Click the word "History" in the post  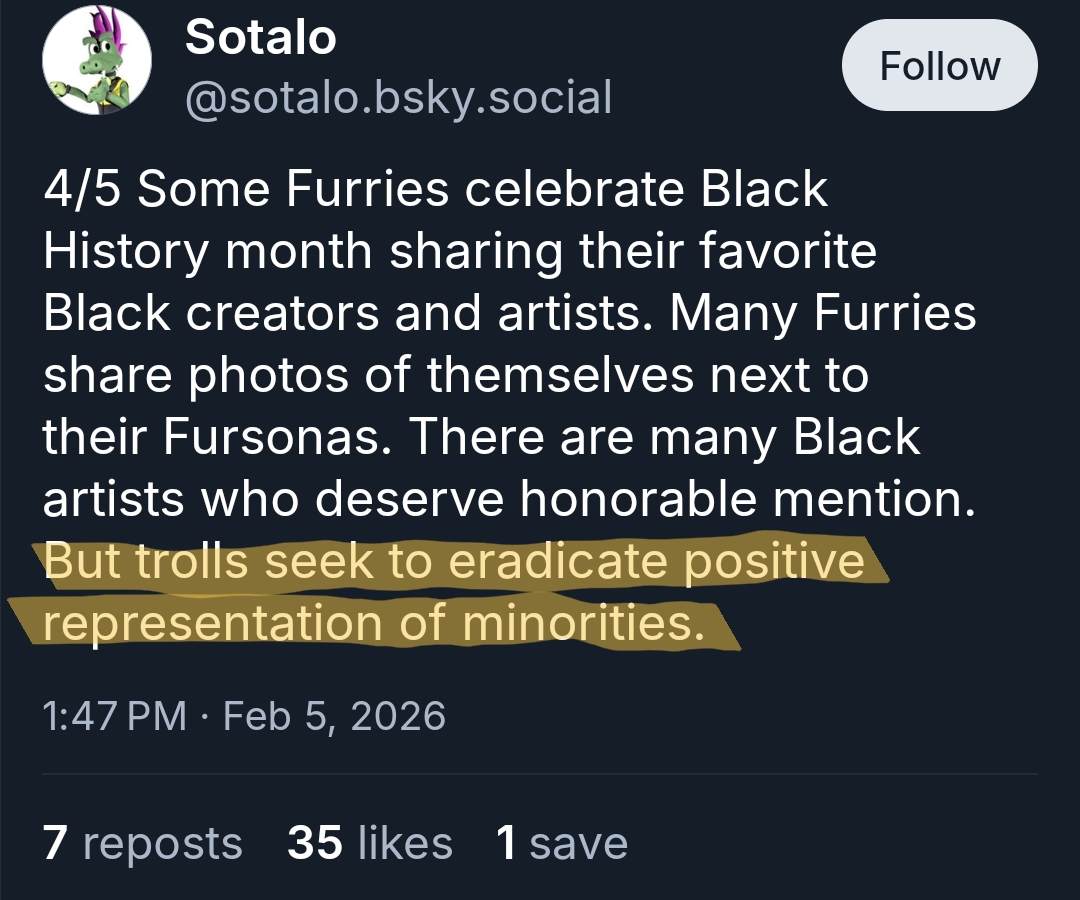pos(124,252)
